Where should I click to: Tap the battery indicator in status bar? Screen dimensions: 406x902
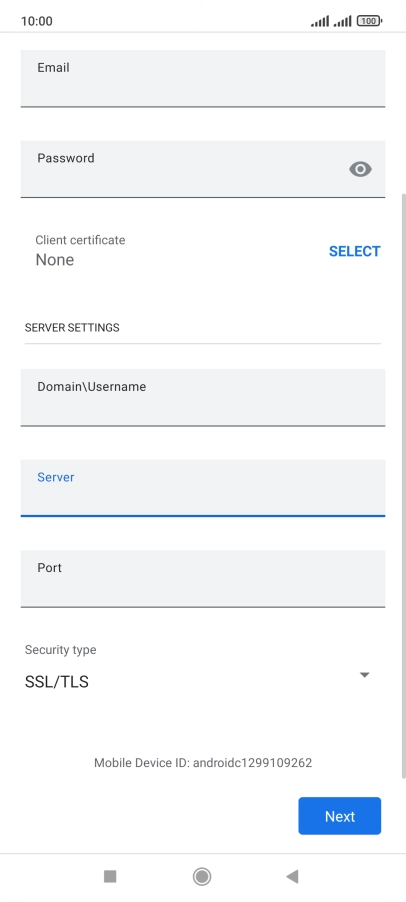[x=369, y=21]
